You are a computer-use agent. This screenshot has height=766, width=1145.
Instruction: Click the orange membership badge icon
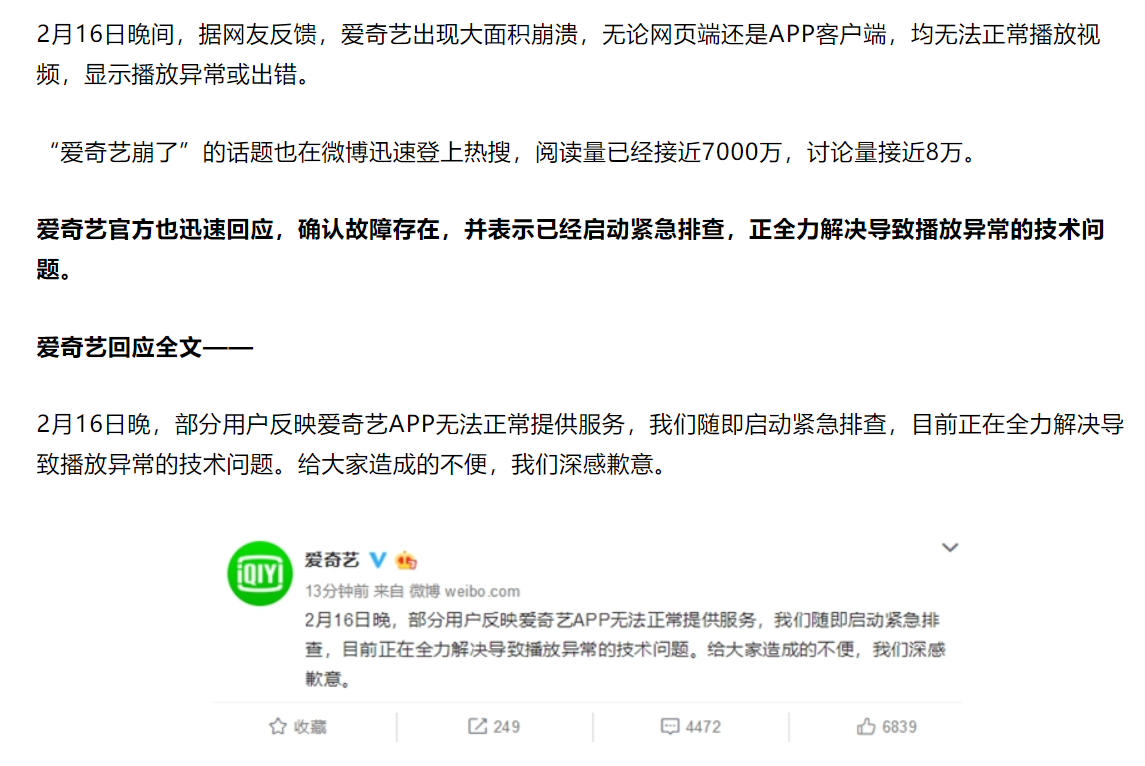point(406,560)
